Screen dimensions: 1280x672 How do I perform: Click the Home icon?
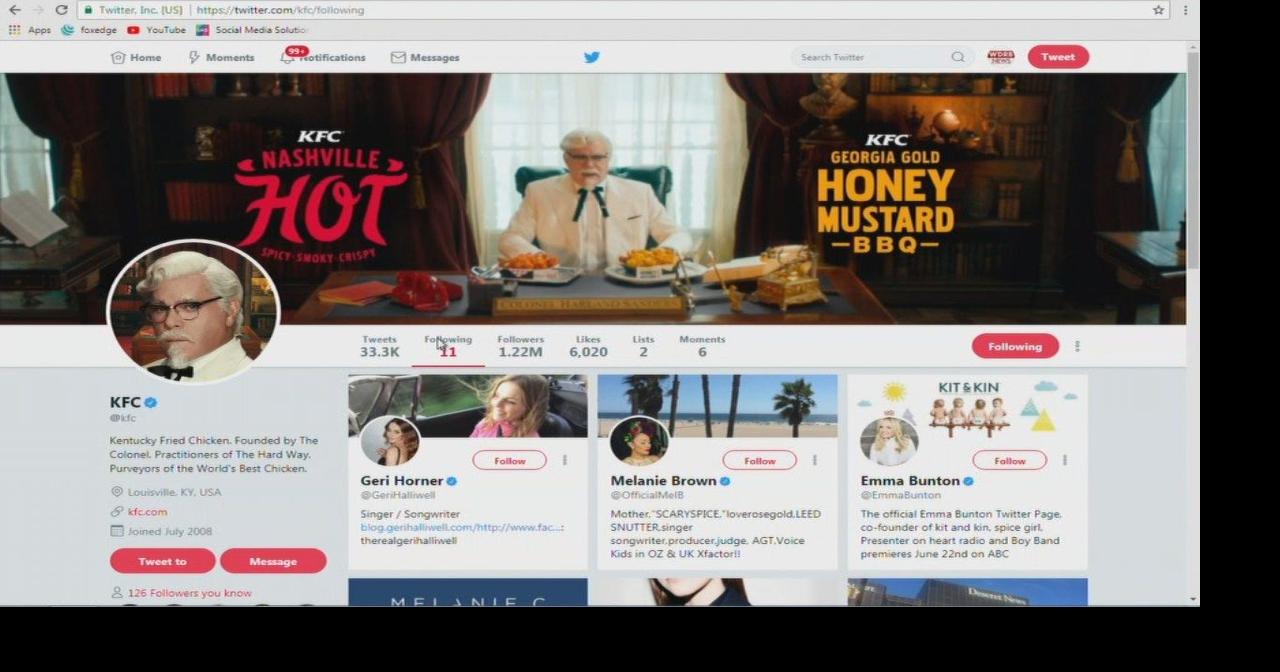[x=120, y=57]
